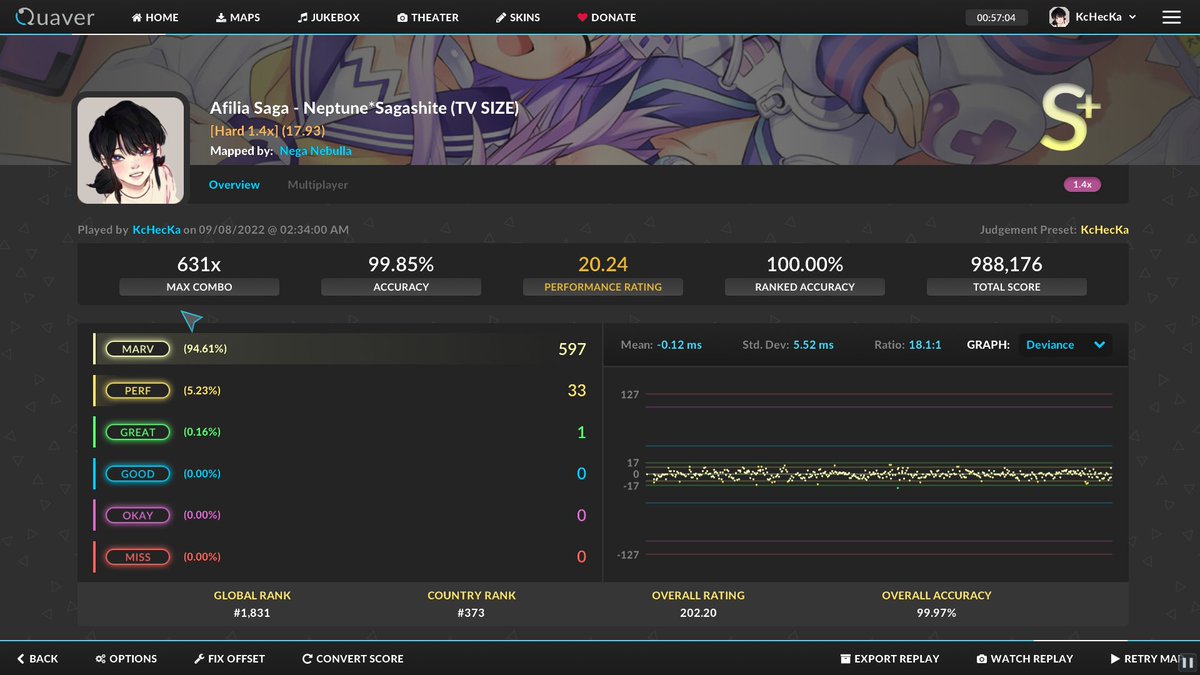The height and width of the screenshot is (675, 1200).
Task: Switch to the Overview tab
Action: 234,185
